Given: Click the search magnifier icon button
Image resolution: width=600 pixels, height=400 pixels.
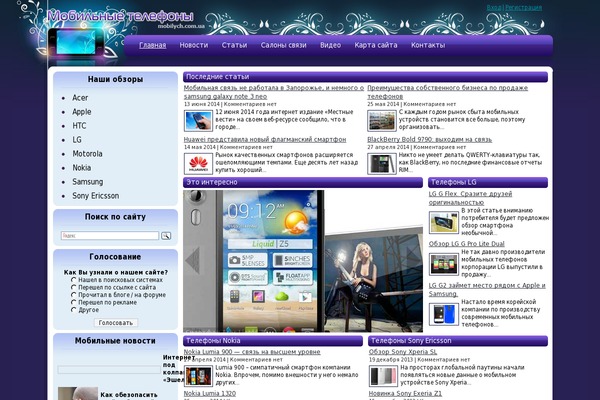Looking at the screenshot, I should point(166,236).
